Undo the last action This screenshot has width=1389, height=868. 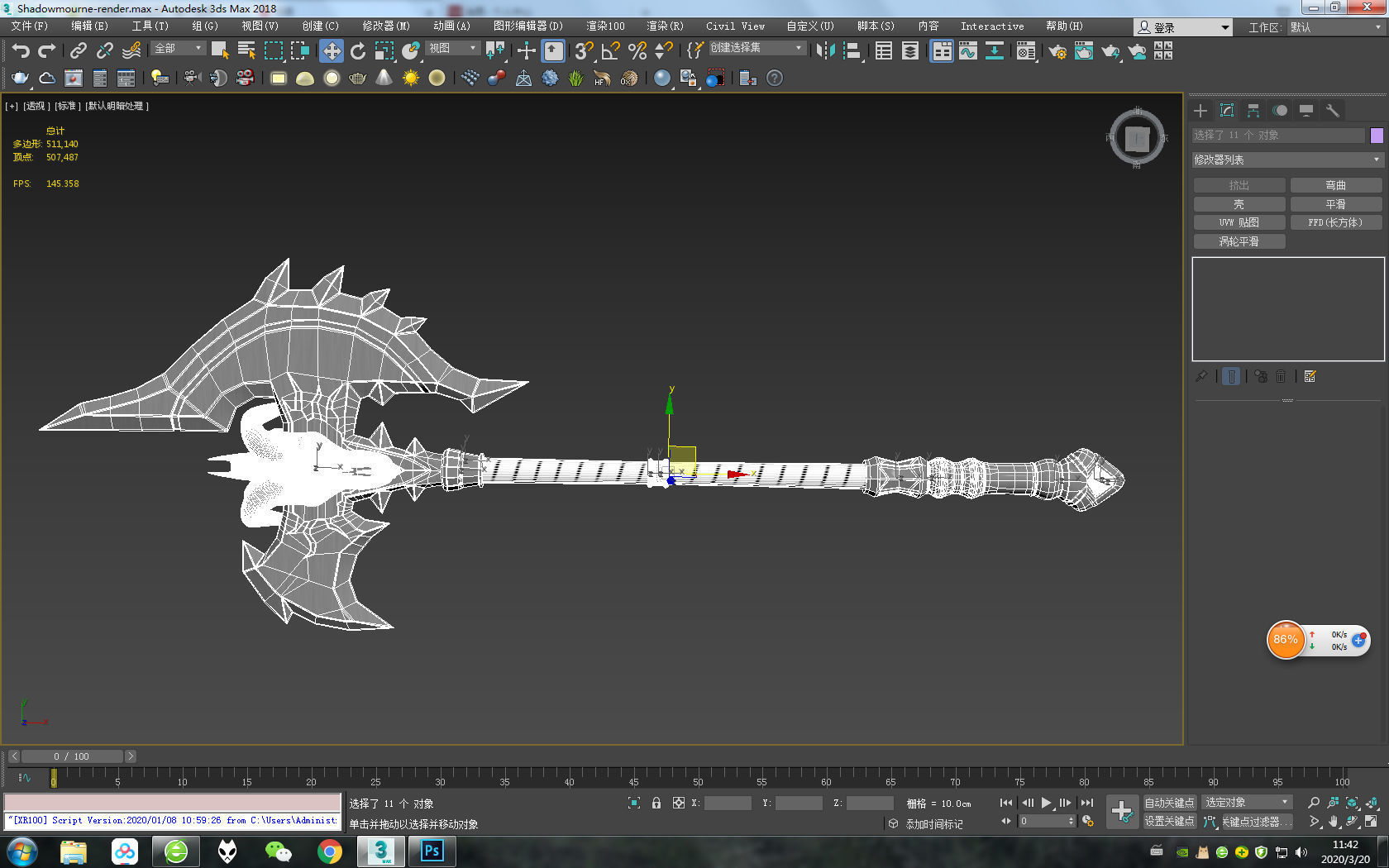(21, 50)
